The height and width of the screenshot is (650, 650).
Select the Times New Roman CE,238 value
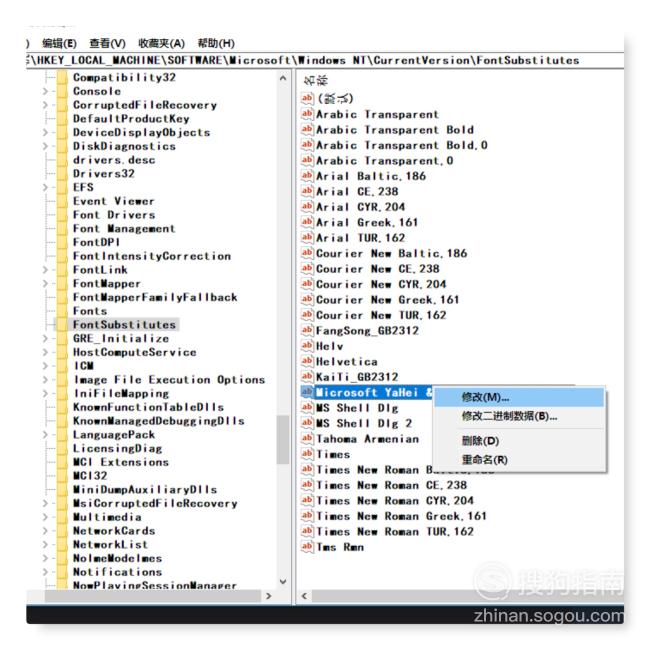coord(391,485)
